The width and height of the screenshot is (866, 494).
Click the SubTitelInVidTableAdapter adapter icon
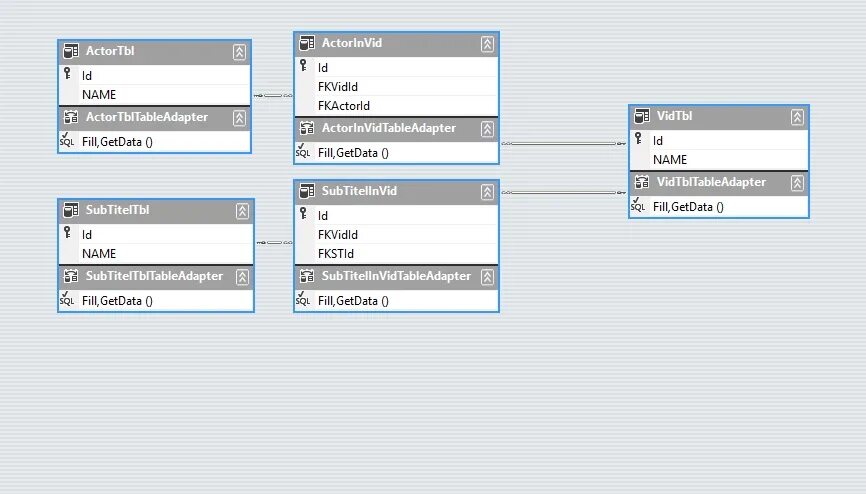(307, 276)
